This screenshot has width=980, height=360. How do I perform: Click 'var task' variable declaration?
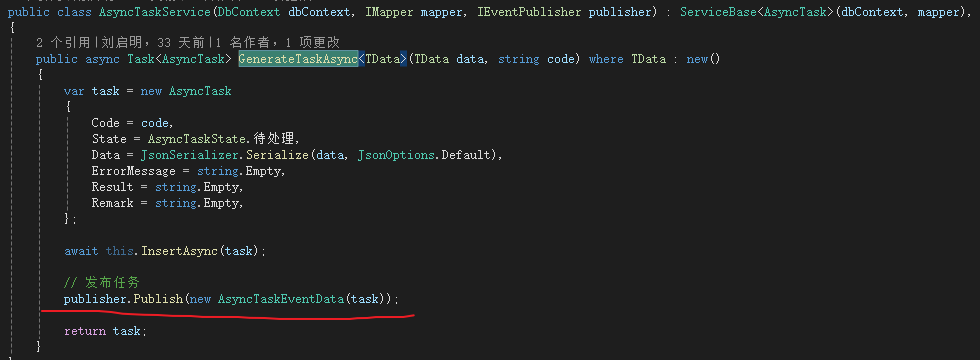click(x=92, y=91)
